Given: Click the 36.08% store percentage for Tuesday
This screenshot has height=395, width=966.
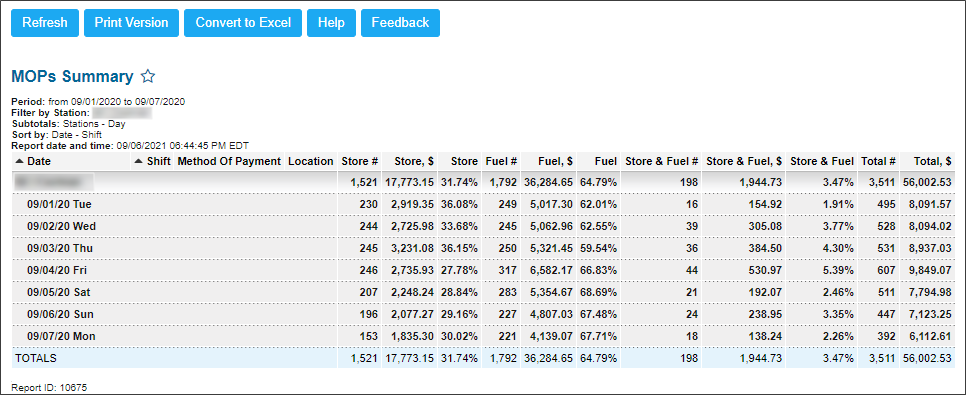Looking at the screenshot, I should [460, 204].
